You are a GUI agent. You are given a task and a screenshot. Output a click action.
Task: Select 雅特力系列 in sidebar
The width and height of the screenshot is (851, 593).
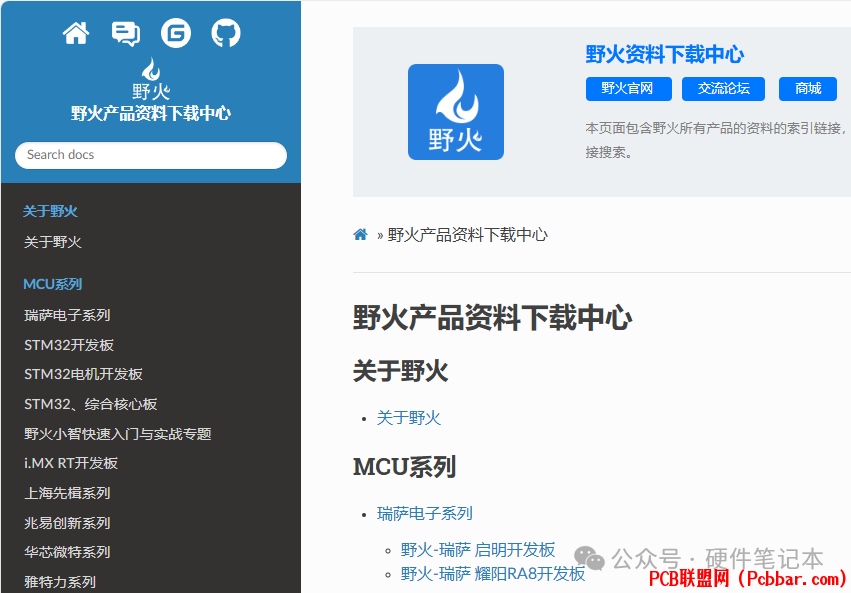[60, 582]
